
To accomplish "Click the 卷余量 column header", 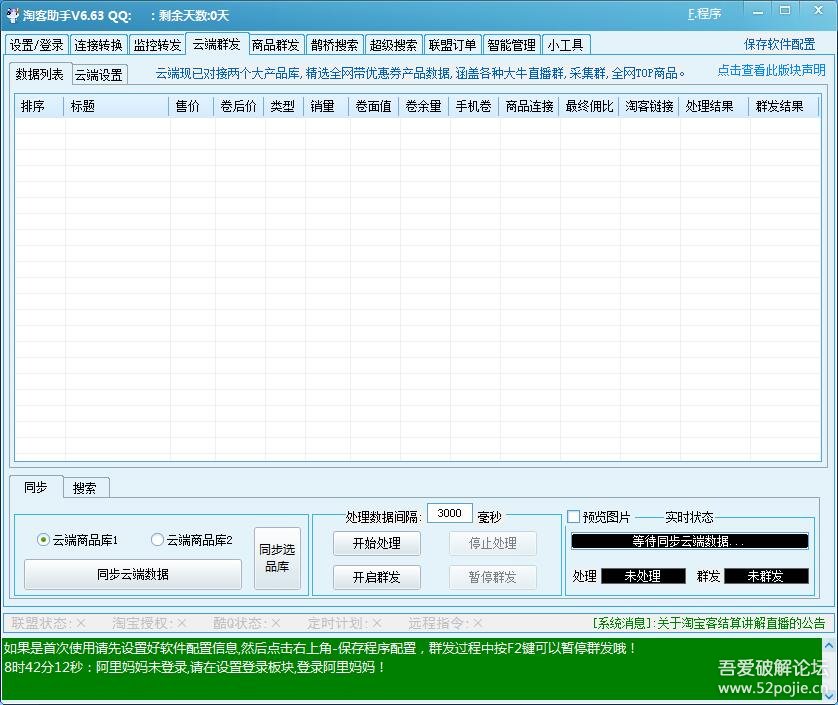I will [x=424, y=106].
